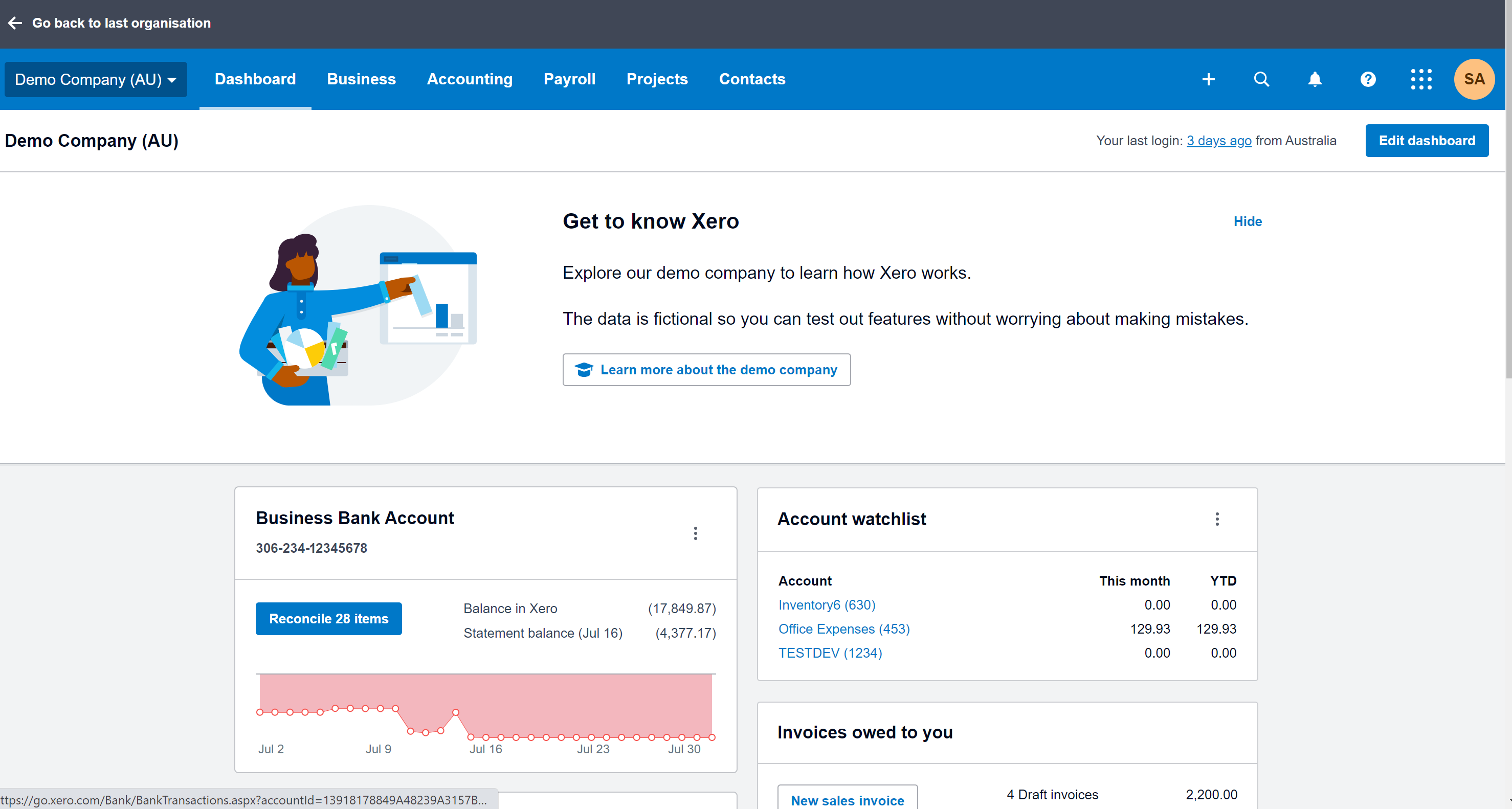
Task: Open Office Expenses (453) account
Action: click(843, 629)
